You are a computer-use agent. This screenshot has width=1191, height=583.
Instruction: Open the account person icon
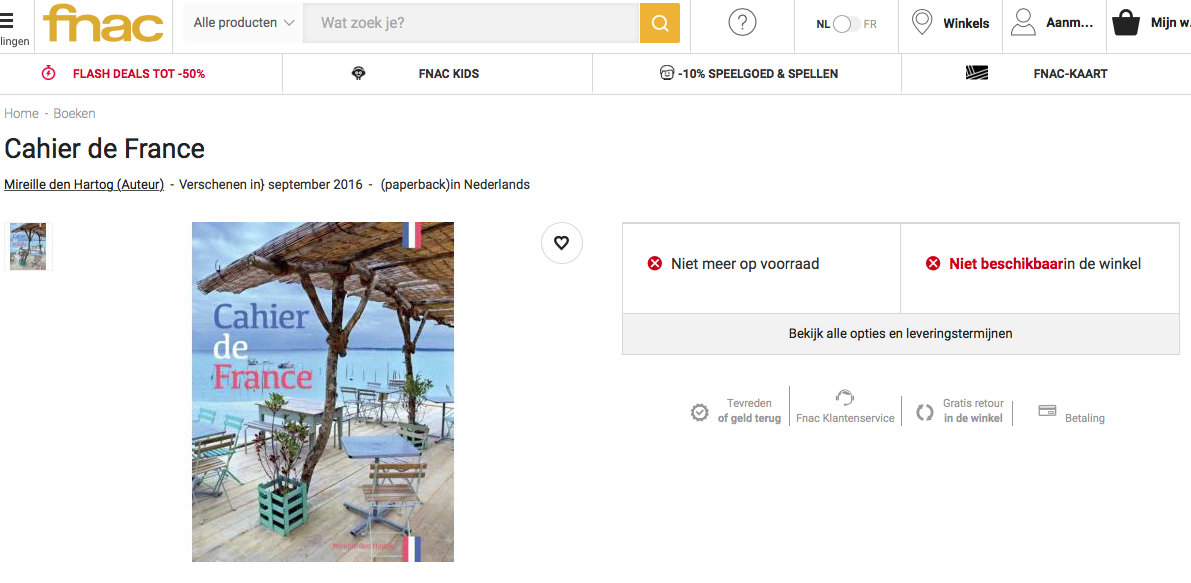(1022, 23)
